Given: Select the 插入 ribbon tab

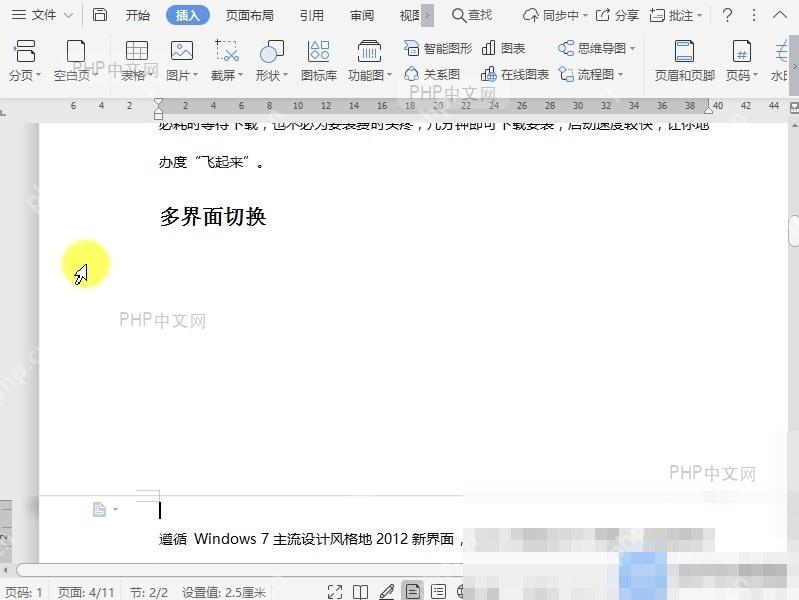Looking at the screenshot, I should pyautogui.click(x=188, y=15).
